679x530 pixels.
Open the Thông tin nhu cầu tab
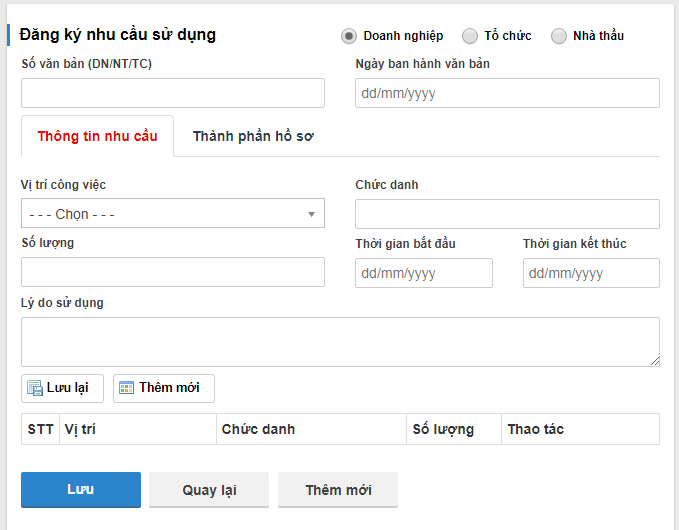(97, 136)
